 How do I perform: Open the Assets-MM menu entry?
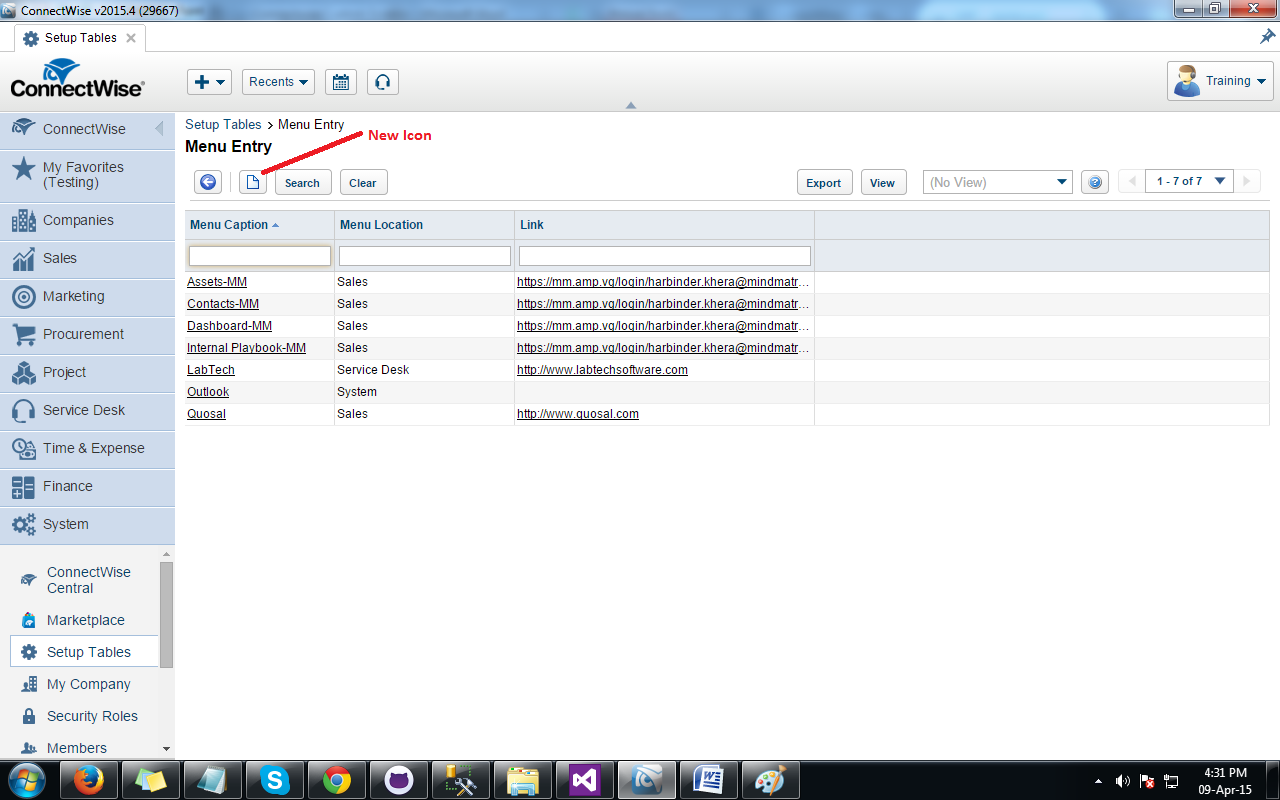217,282
